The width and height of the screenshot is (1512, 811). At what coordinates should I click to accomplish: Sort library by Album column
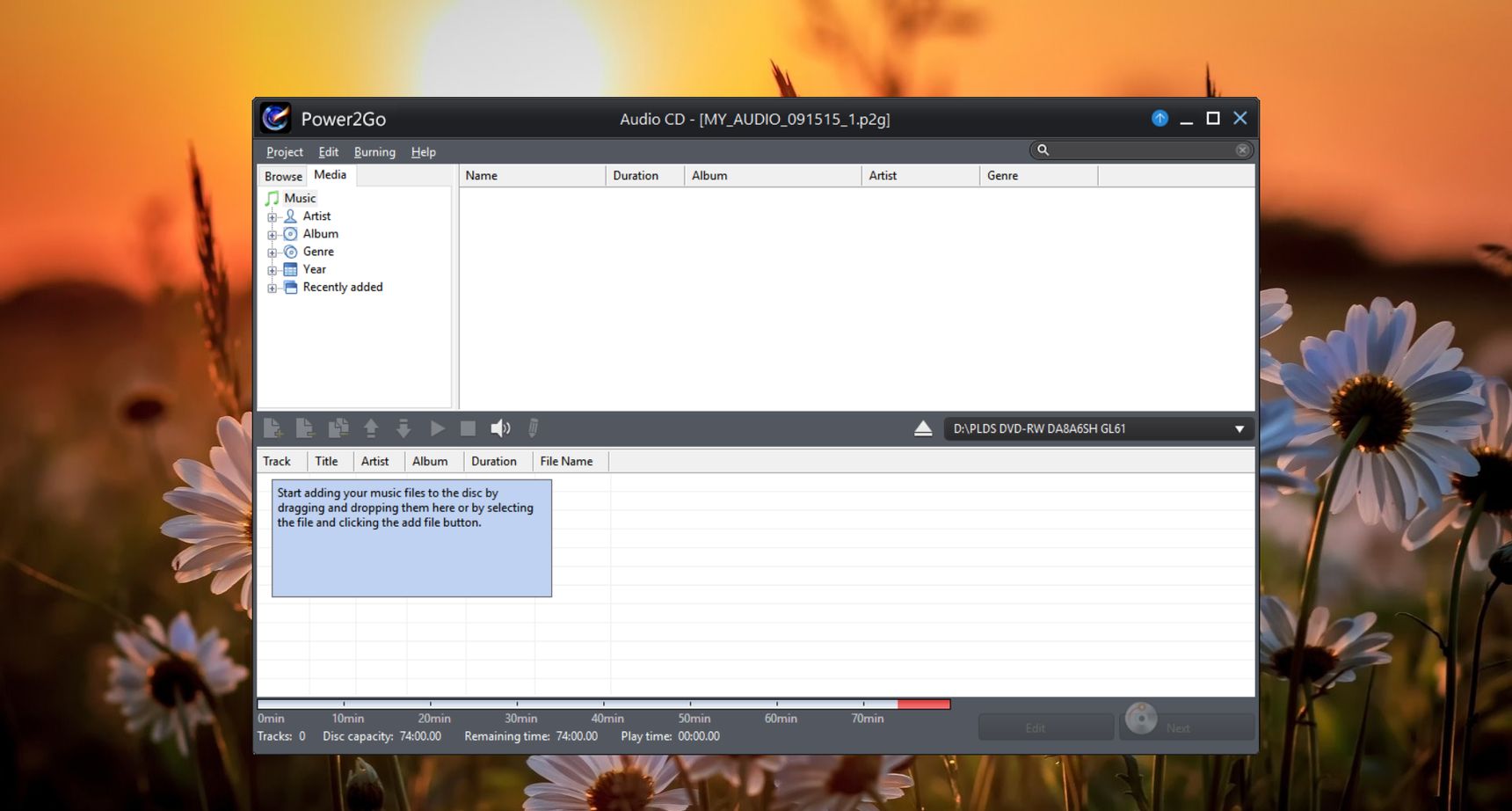click(x=773, y=176)
